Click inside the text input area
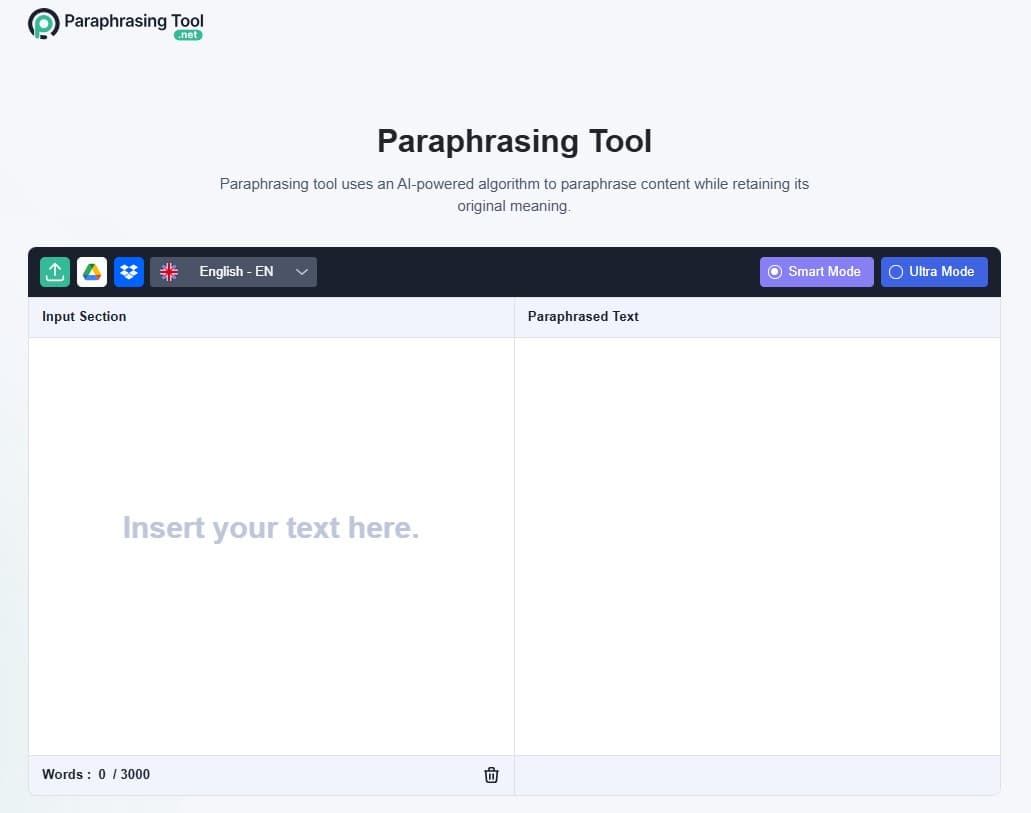Image resolution: width=1031 pixels, height=813 pixels. (270, 527)
